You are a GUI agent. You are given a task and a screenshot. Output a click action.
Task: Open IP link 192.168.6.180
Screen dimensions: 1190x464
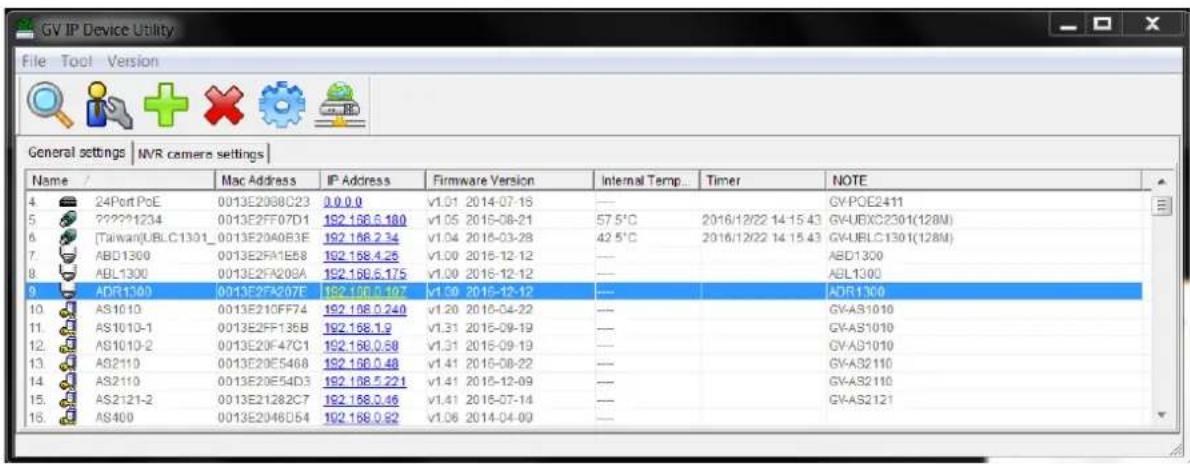pyautogui.click(x=364, y=220)
